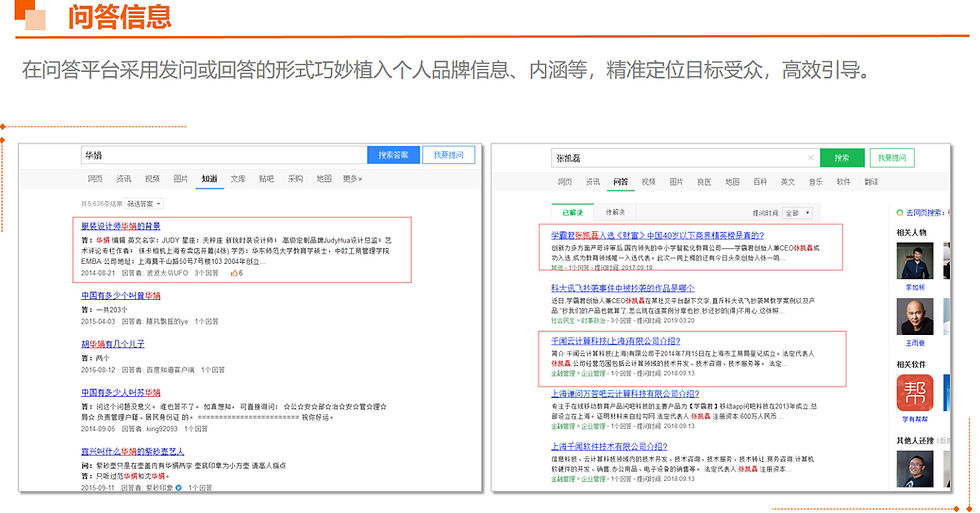
Task: Open result 上海千阁软件技术有限公司介绍?
Action: tap(609, 447)
